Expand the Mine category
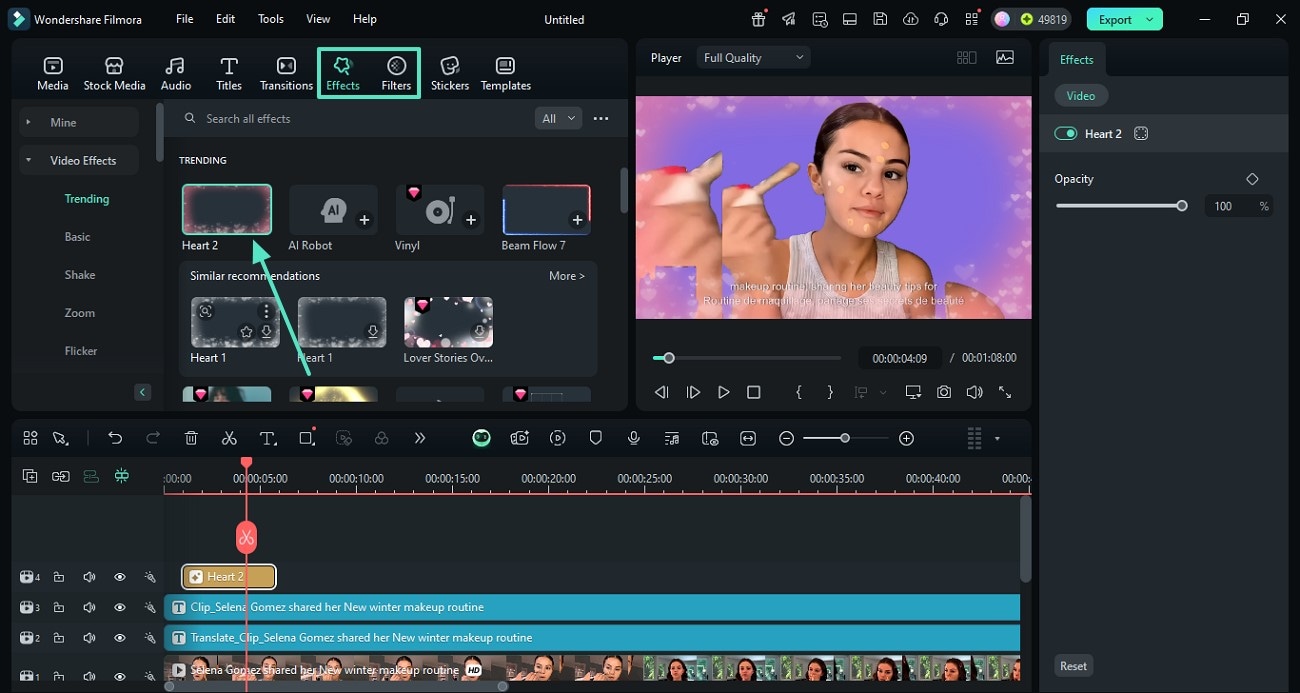 tap(79, 122)
